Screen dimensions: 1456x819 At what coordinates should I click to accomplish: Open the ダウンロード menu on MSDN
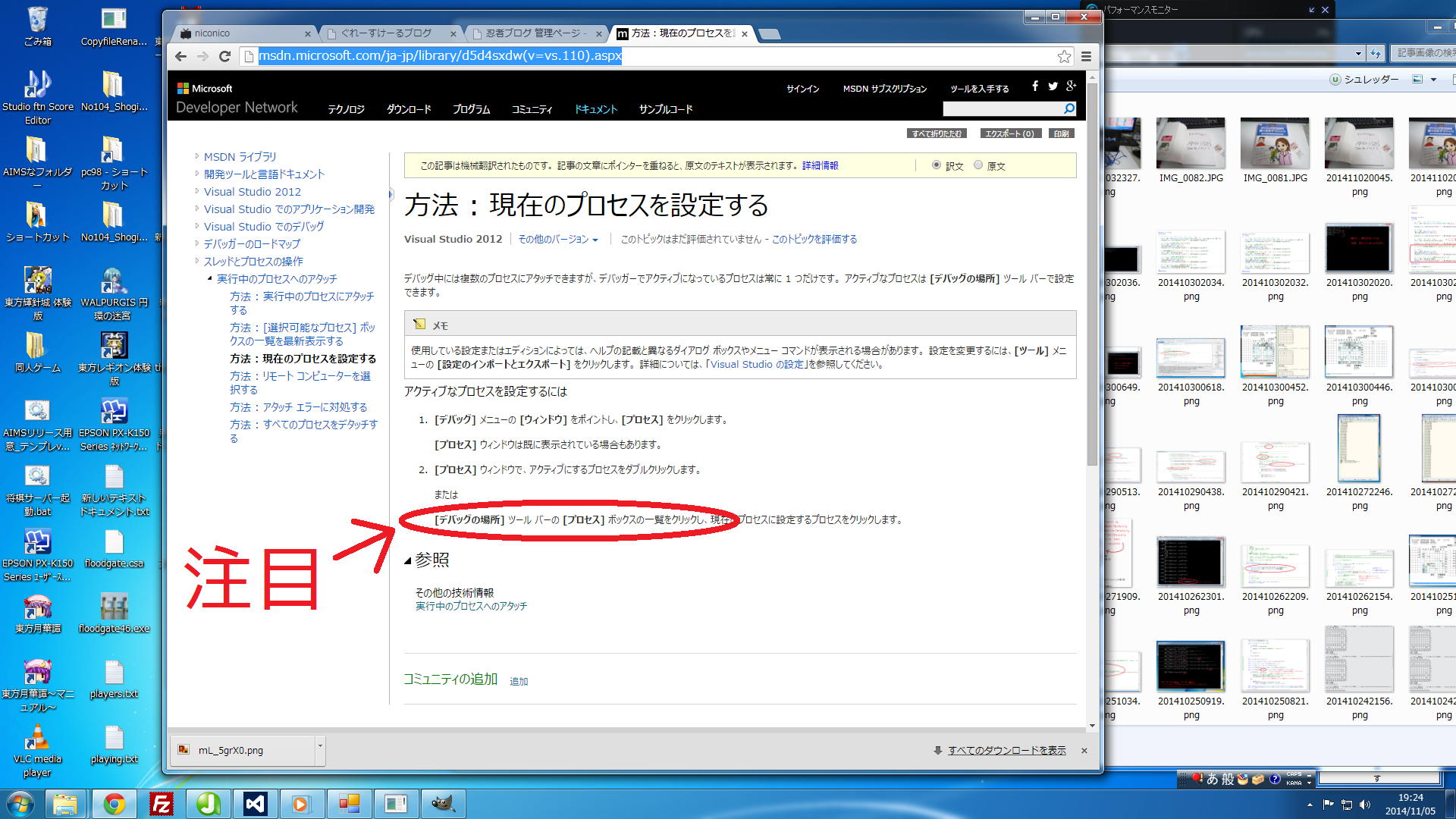point(409,109)
